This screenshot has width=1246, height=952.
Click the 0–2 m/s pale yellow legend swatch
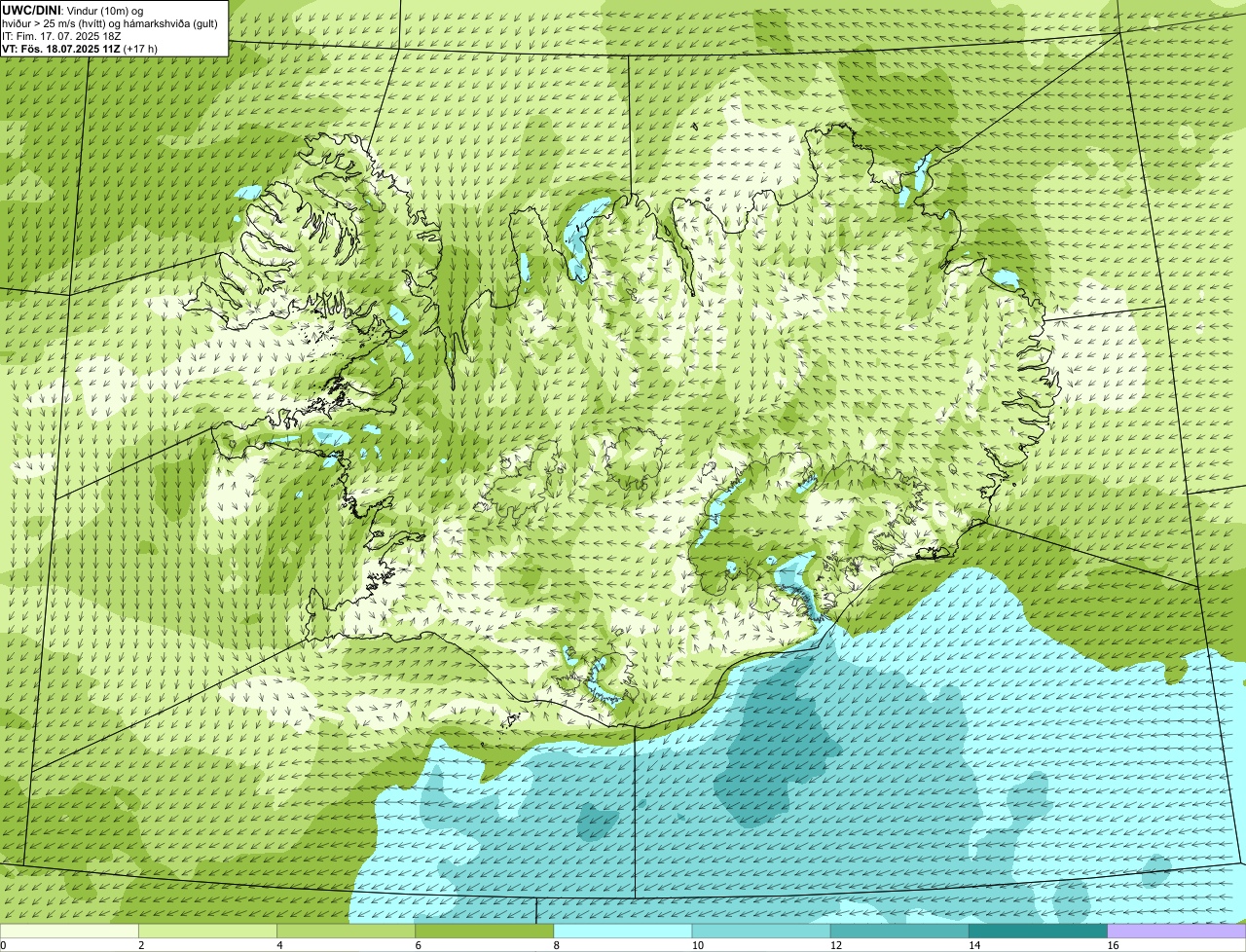pos(69,932)
